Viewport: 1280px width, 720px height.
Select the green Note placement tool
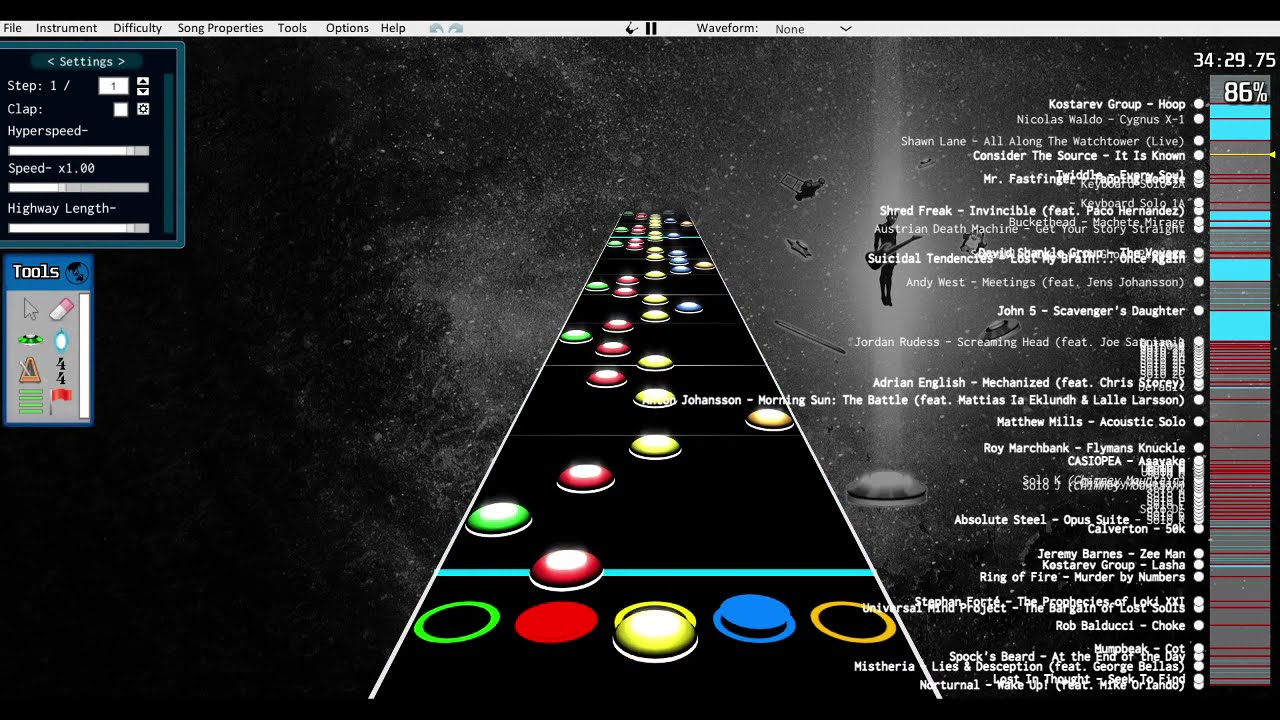(31, 340)
